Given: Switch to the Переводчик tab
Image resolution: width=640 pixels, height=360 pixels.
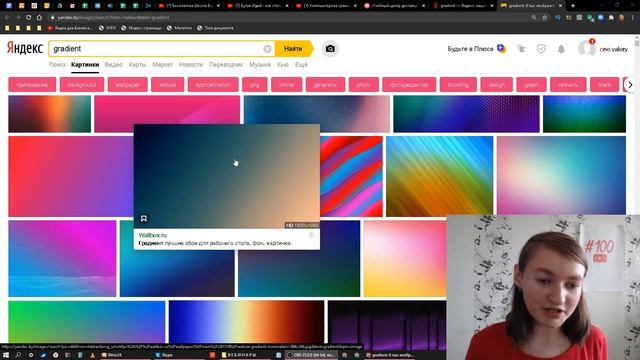Looking at the screenshot, I should (x=226, y=64).
